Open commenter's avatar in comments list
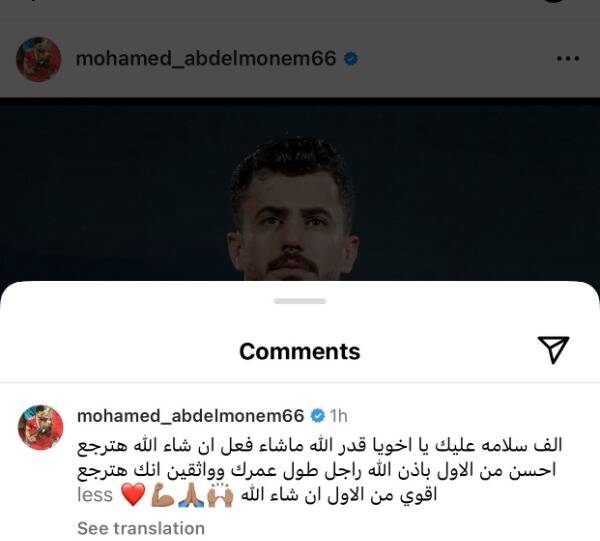The height and width of the screenshot is (541, 600). [x=41, y=427]
